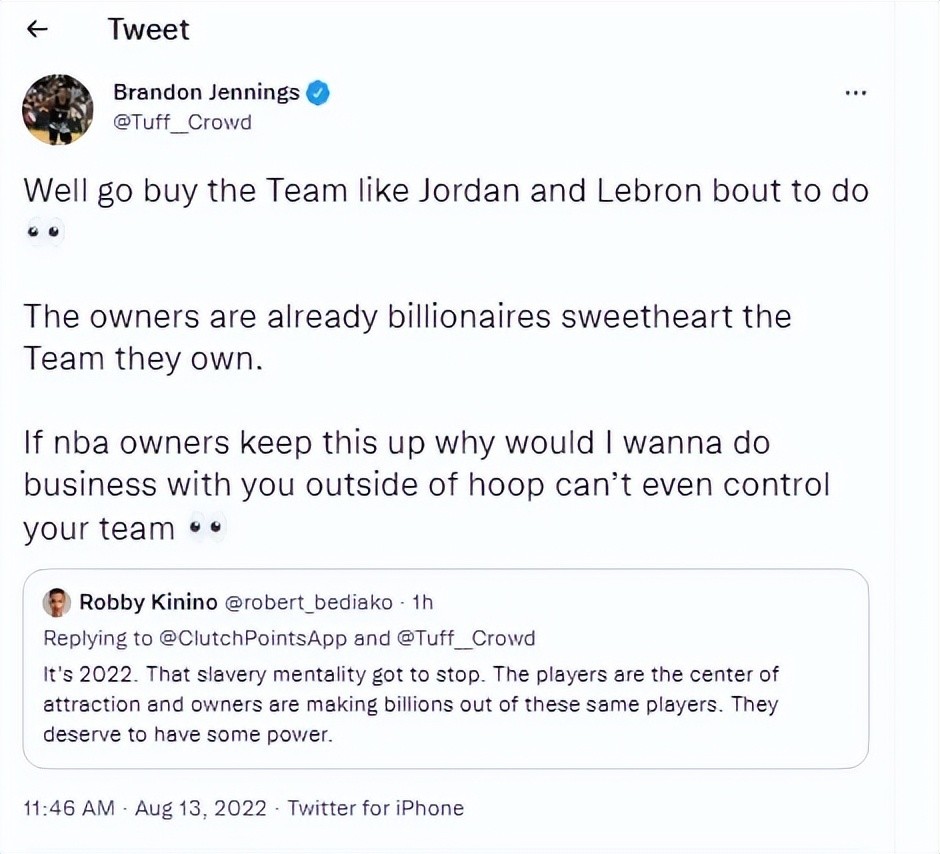The image size is (940, 854).
Task: Click the @ClutchPointsApp mention
Action: click(253, 639)
